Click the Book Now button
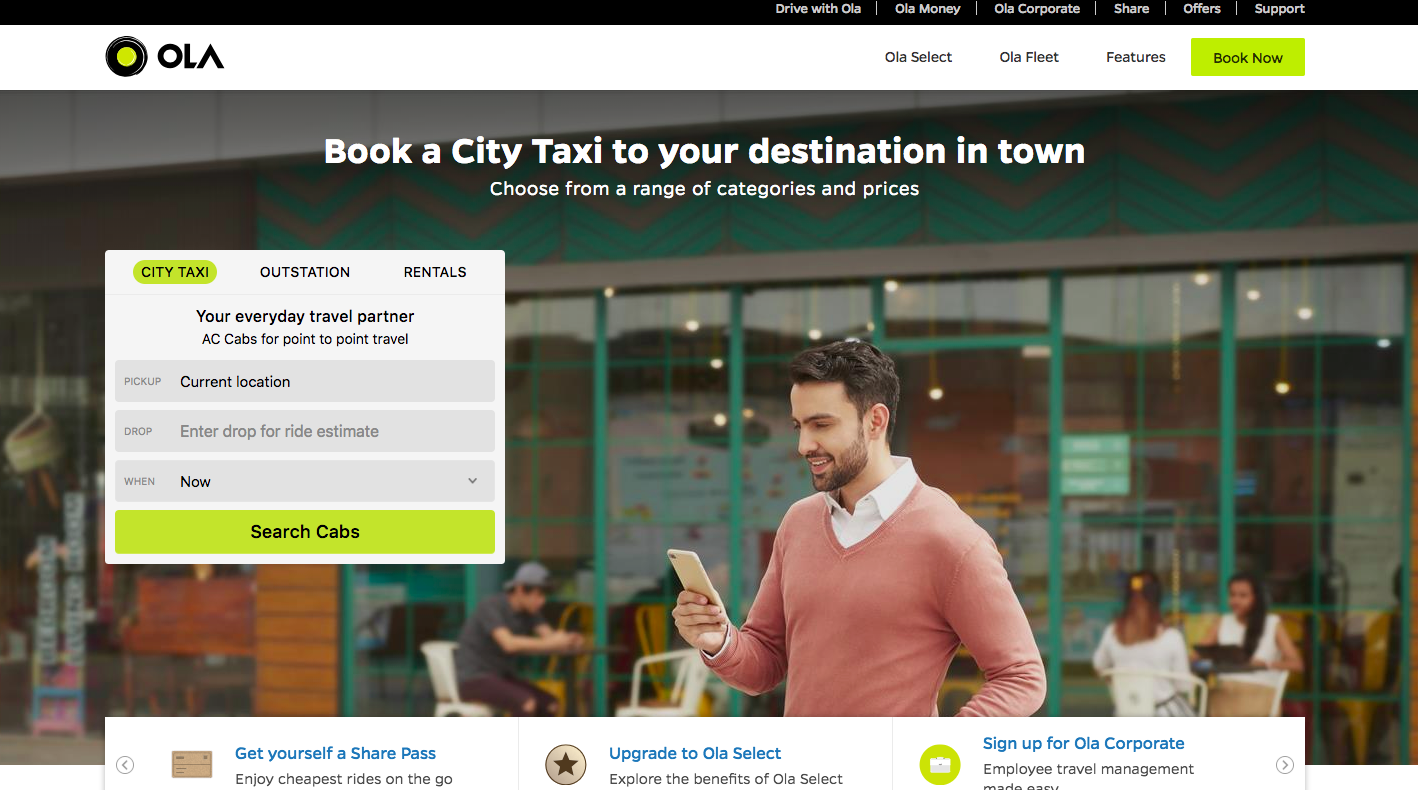The height and width of the screenshot is (790, 1418). point(1248,57)
